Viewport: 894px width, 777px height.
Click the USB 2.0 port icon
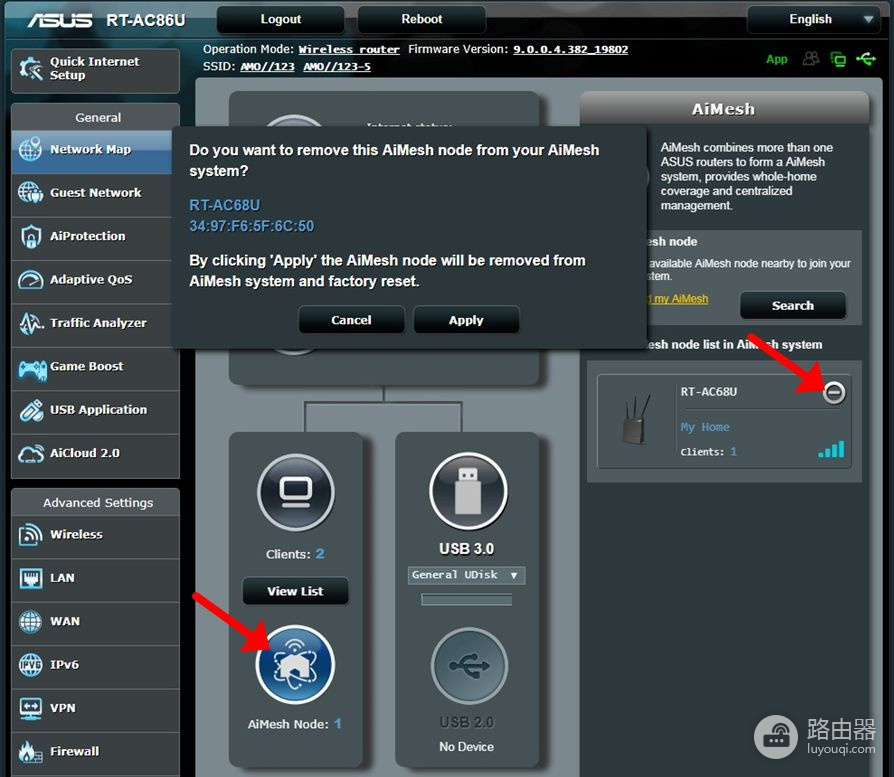tap(469, 666)
